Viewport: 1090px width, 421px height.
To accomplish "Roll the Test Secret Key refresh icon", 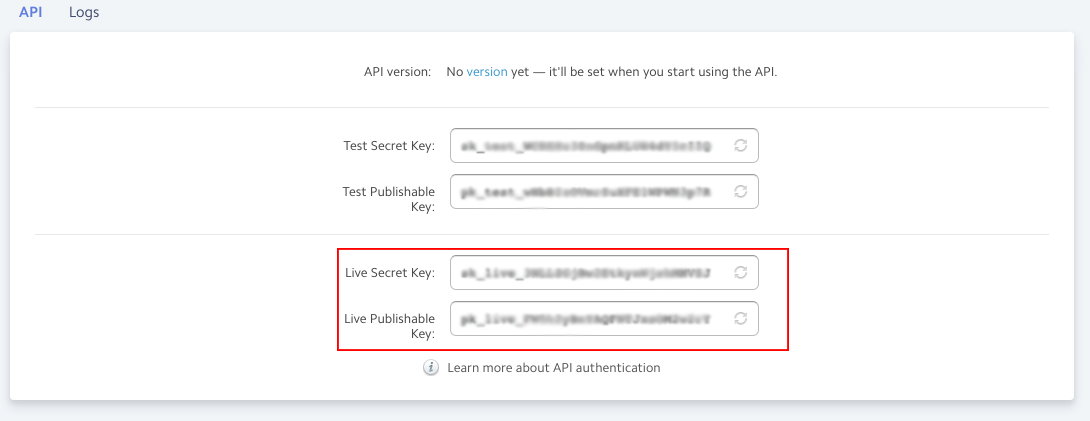I will 741,145.
